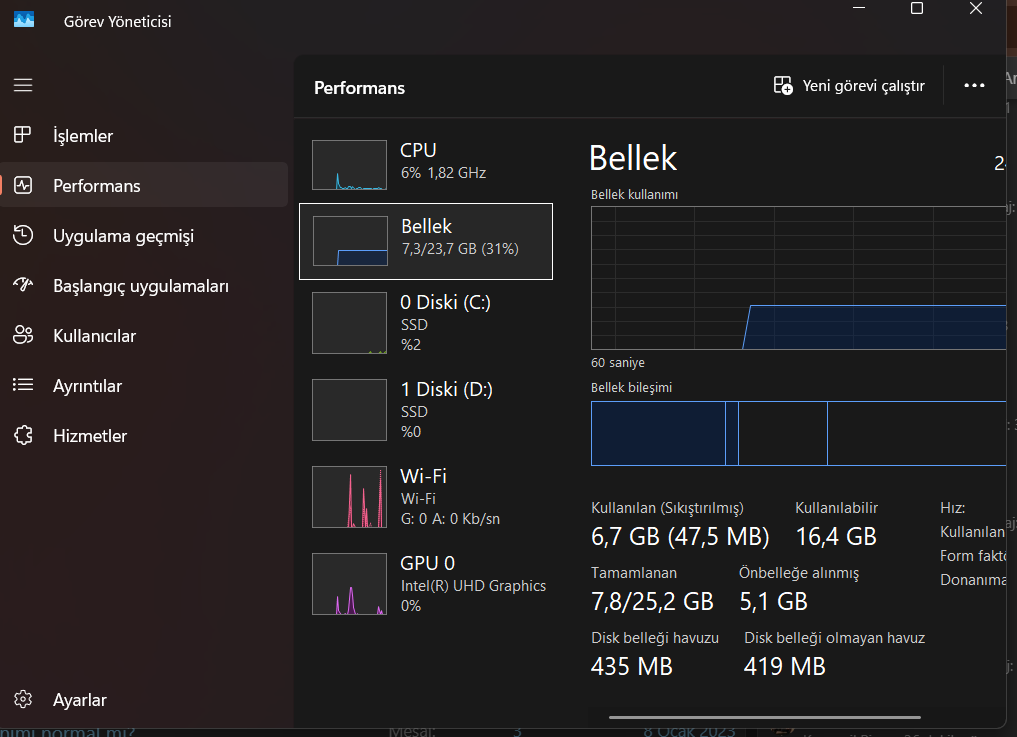The height and width of the screenshot is (737, 1017).
Task: Click the Görev Yöneticisi app icon
Action: click(x=24, y=19)
